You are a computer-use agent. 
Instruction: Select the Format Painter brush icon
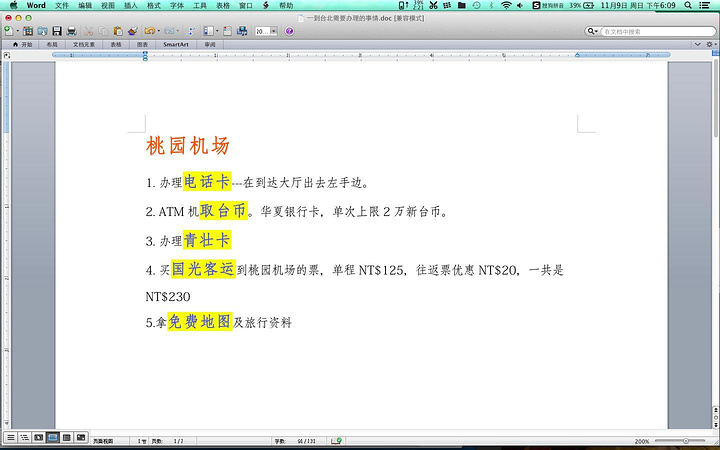coord(132,31)
